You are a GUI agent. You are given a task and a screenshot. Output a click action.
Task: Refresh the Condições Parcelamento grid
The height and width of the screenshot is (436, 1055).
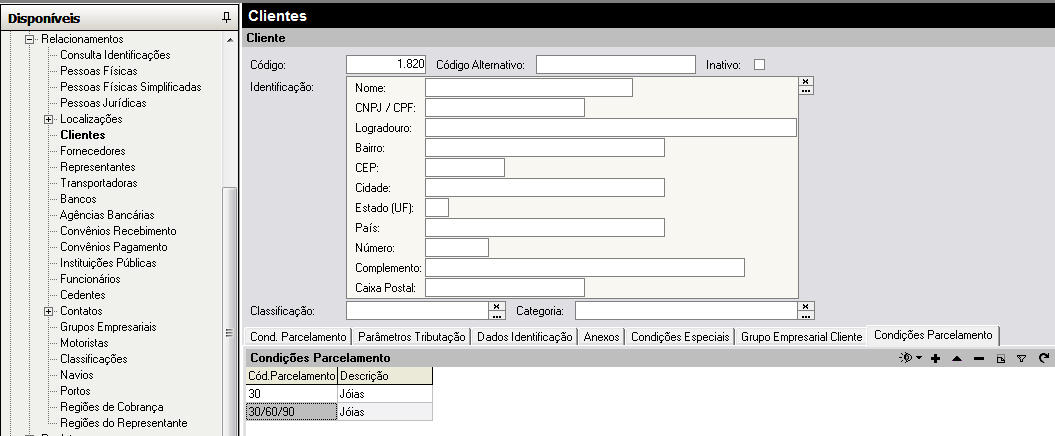pos(1044,359)
